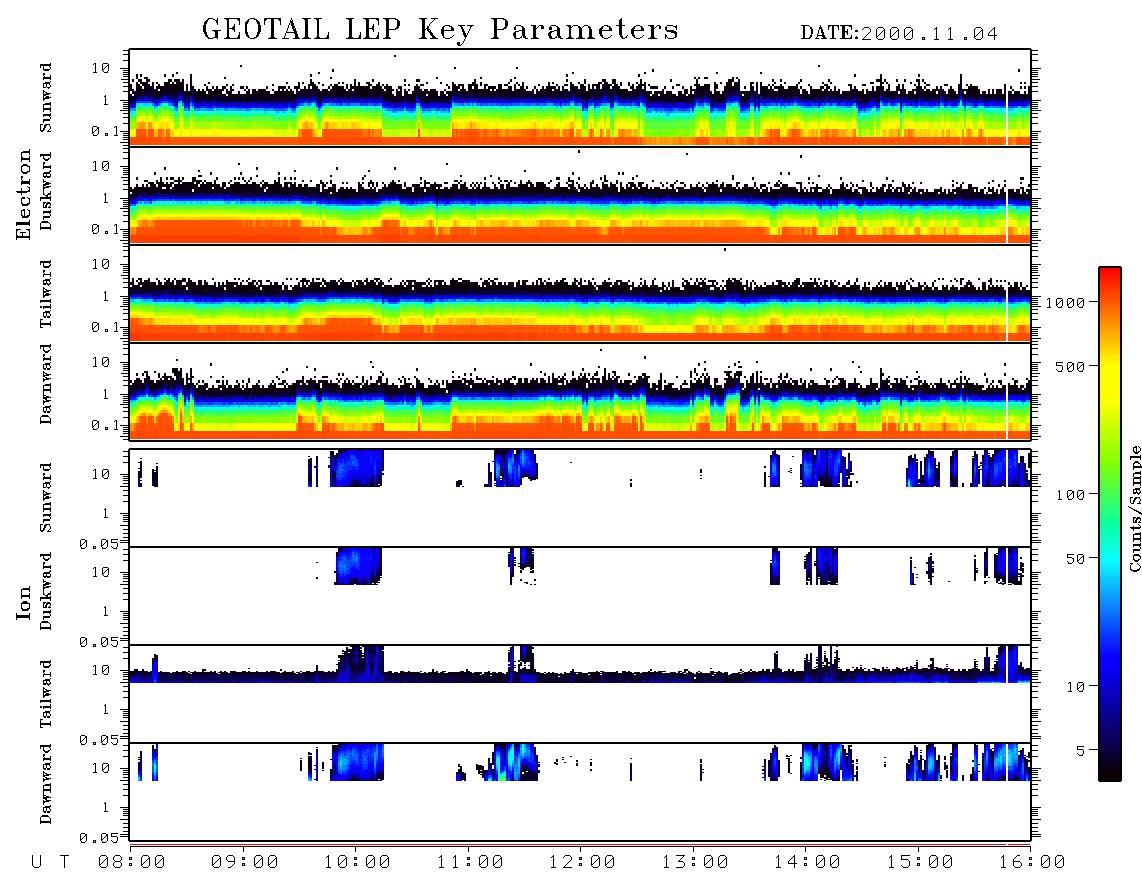Click the Electron Dawnward spectrogram panel
1142x880 pixels.
click(580, 391)
